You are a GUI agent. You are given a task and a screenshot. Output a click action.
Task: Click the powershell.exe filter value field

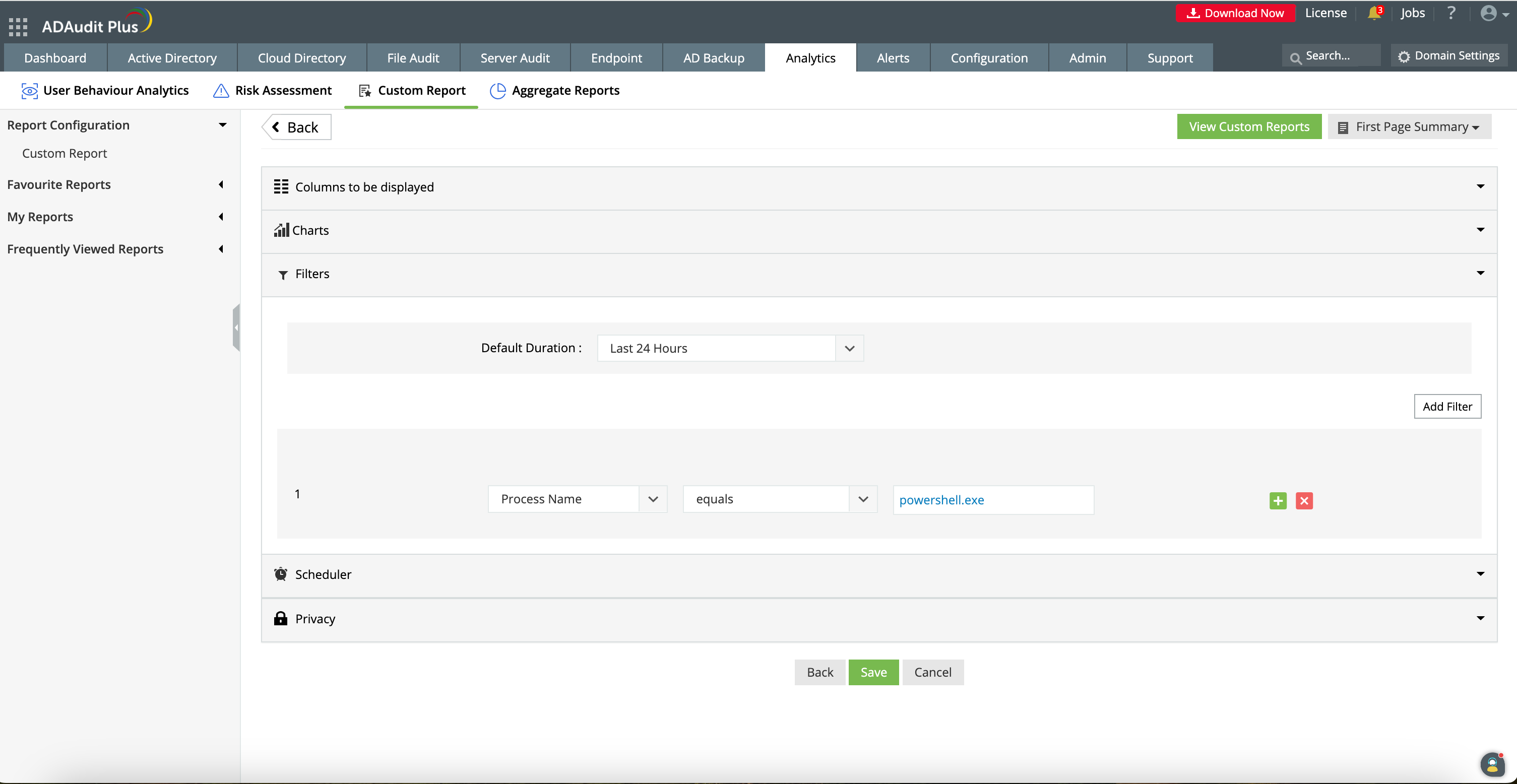993,500
